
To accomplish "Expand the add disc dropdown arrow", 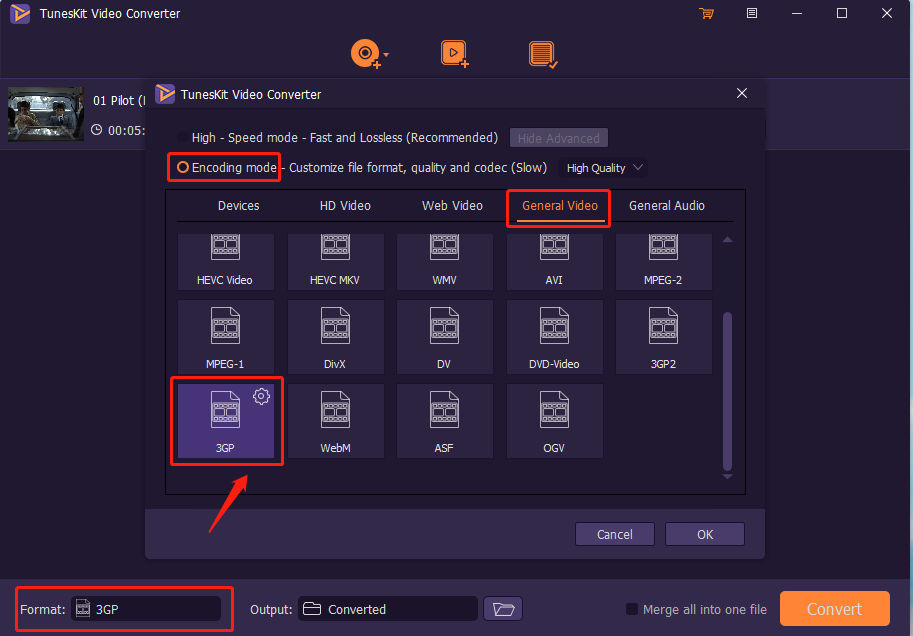I will tap(386, 55).
